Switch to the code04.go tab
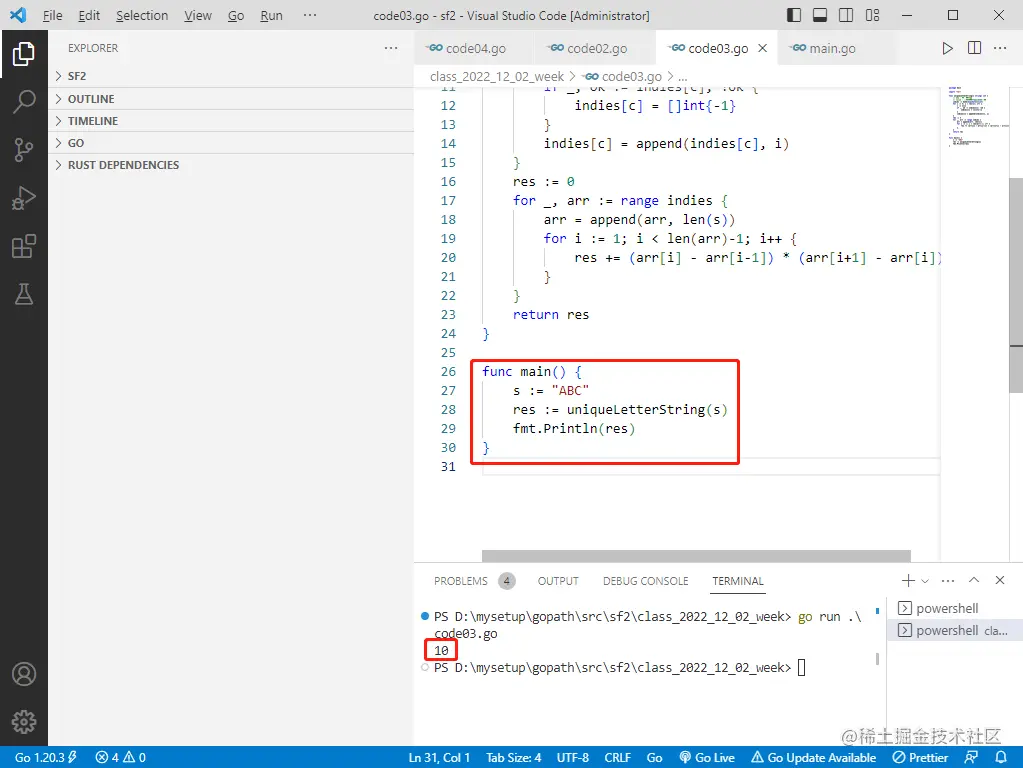 [x=474, y=48]
